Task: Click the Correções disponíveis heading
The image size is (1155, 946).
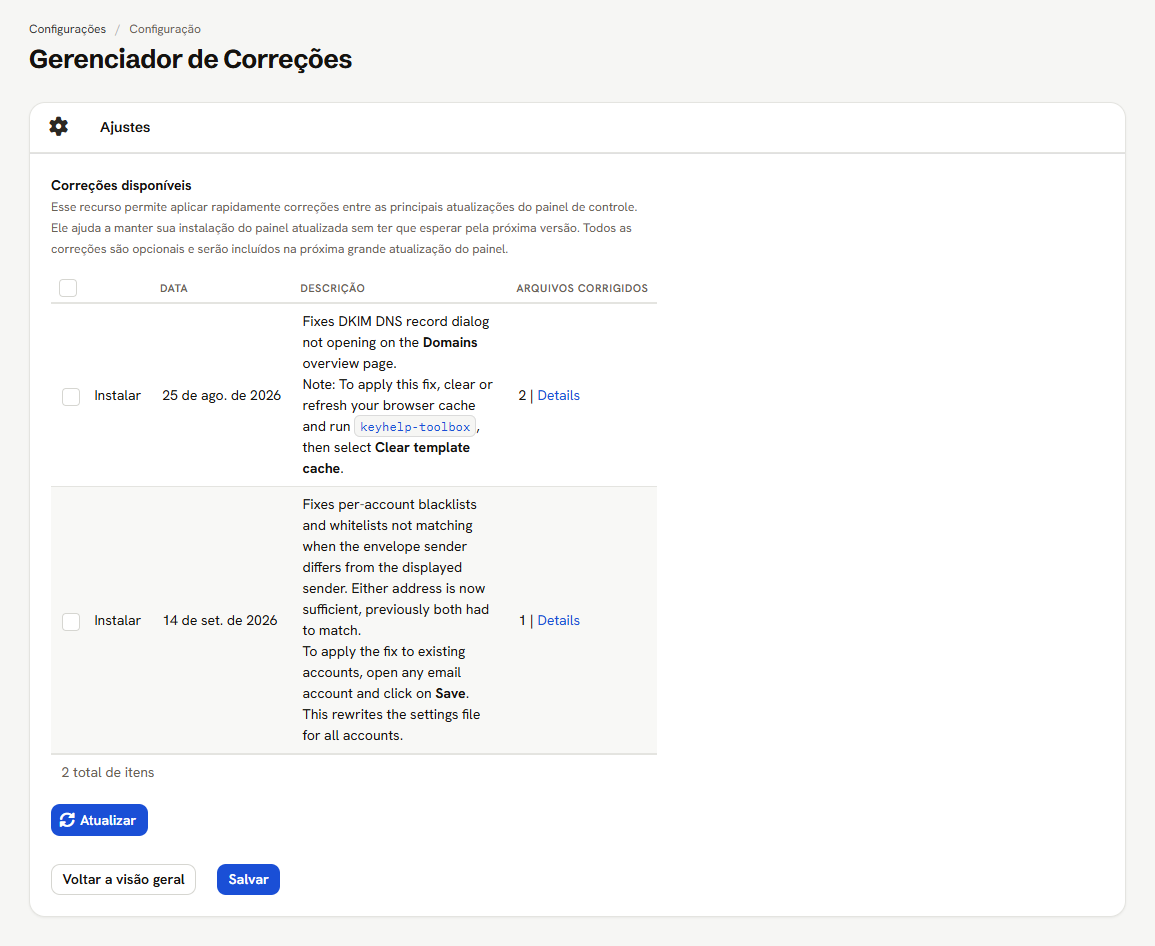Action: (121, 186)
